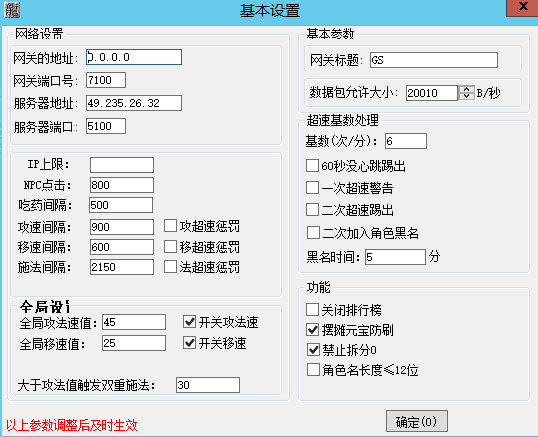The height and width of the screenshot is (437, 538).
Task: Click the 全局攻法速值 field showing 45
Action: (x=134, y=322)
